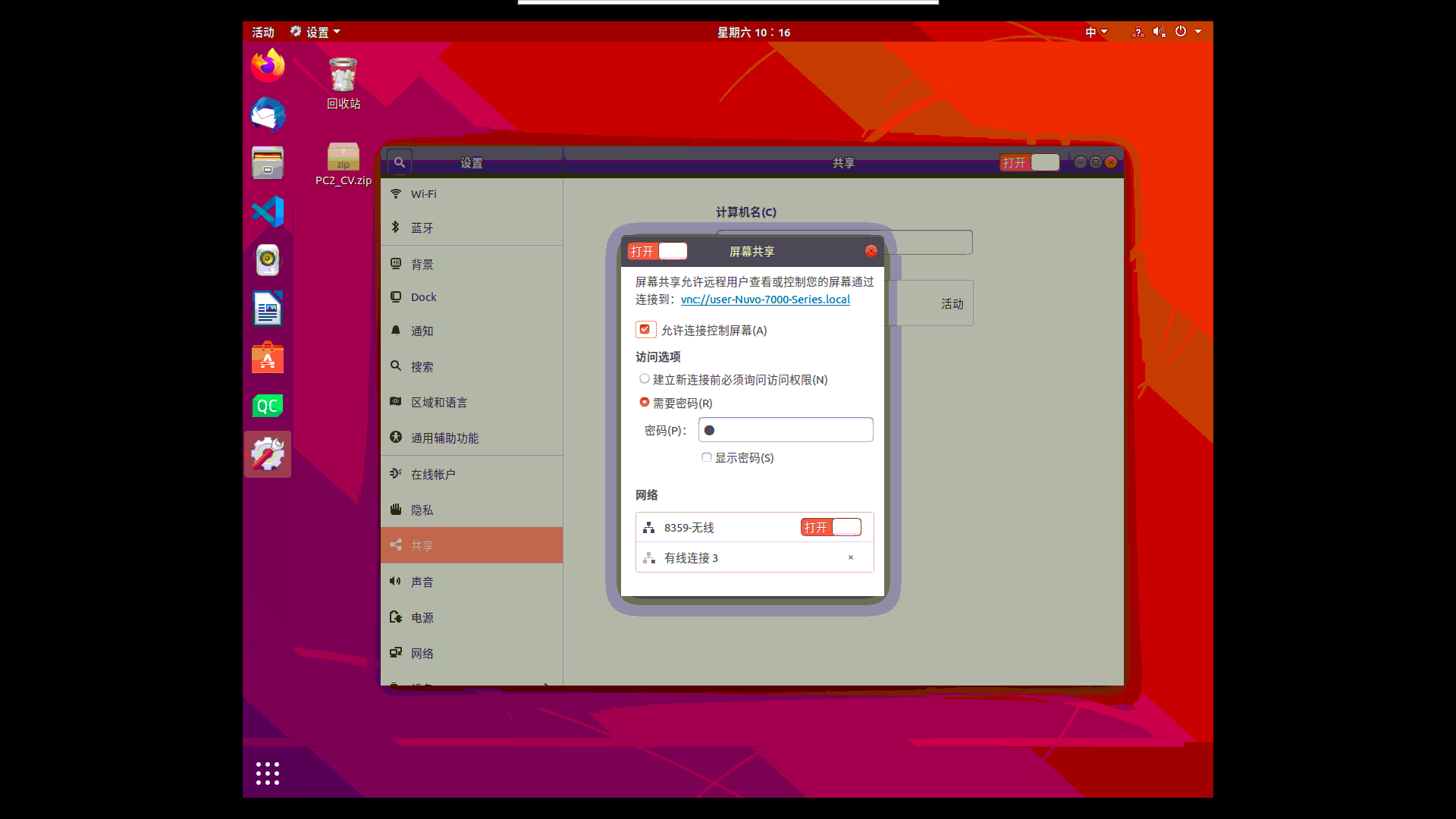
Task: Click the 密码 password input field
Action: tap(786, 429)
